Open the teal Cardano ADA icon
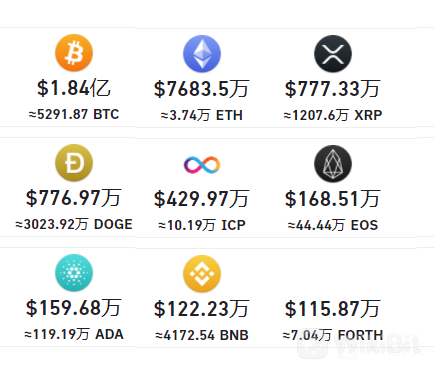 pos(74,273)
